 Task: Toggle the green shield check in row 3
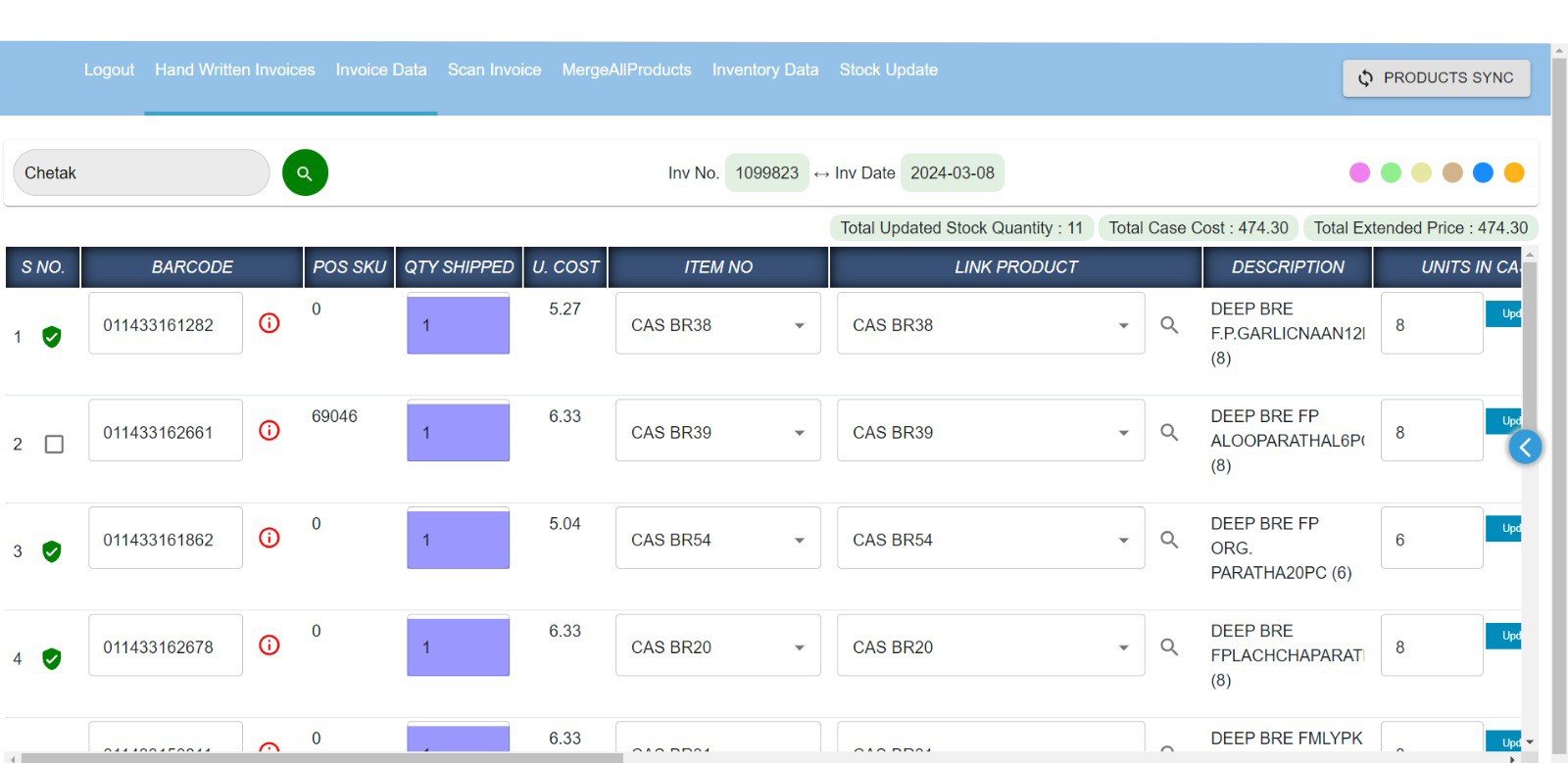pyautogui.click(x=52, y=551)
